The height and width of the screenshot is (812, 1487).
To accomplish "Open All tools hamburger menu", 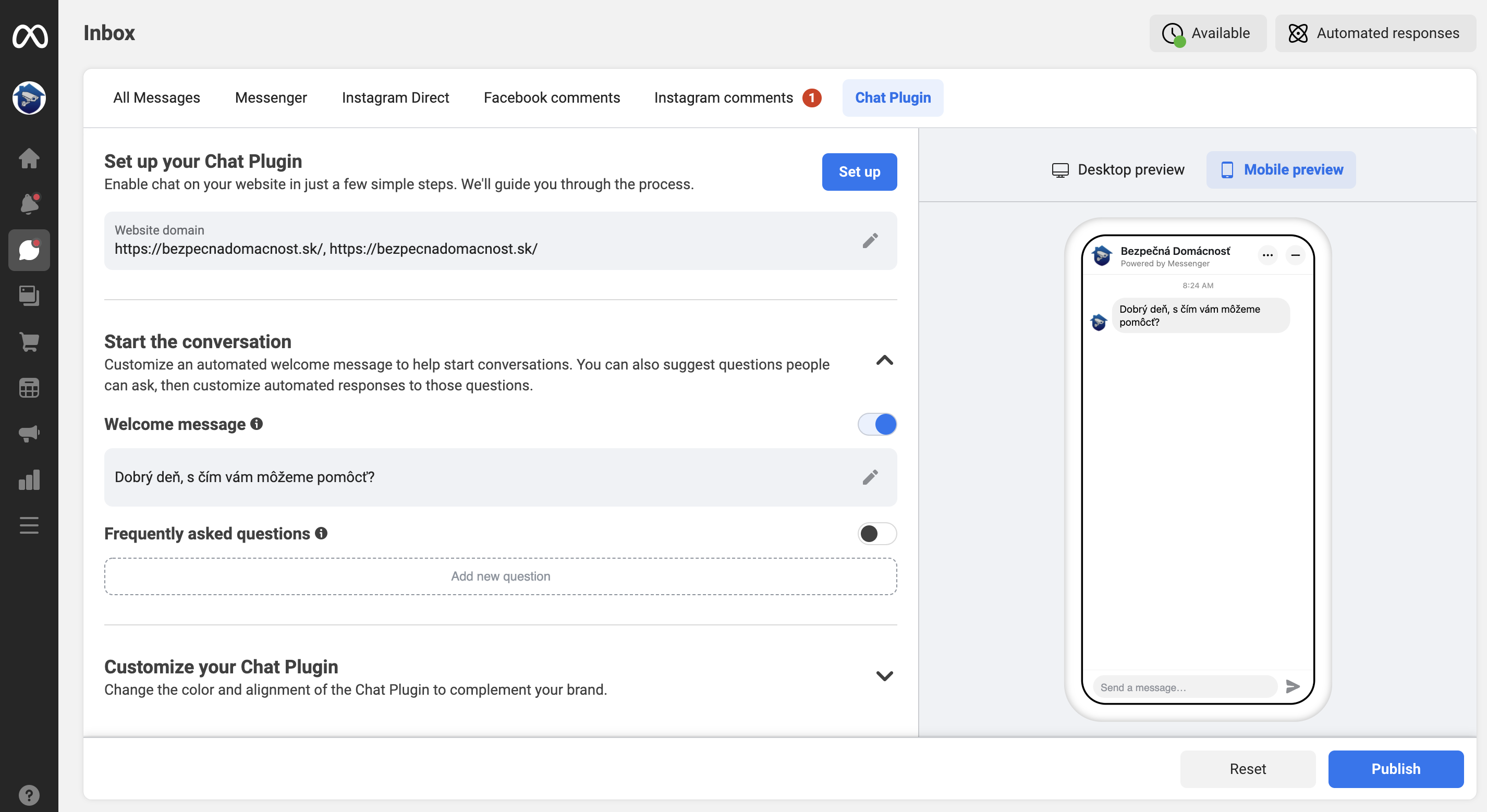I will point(29,525).
